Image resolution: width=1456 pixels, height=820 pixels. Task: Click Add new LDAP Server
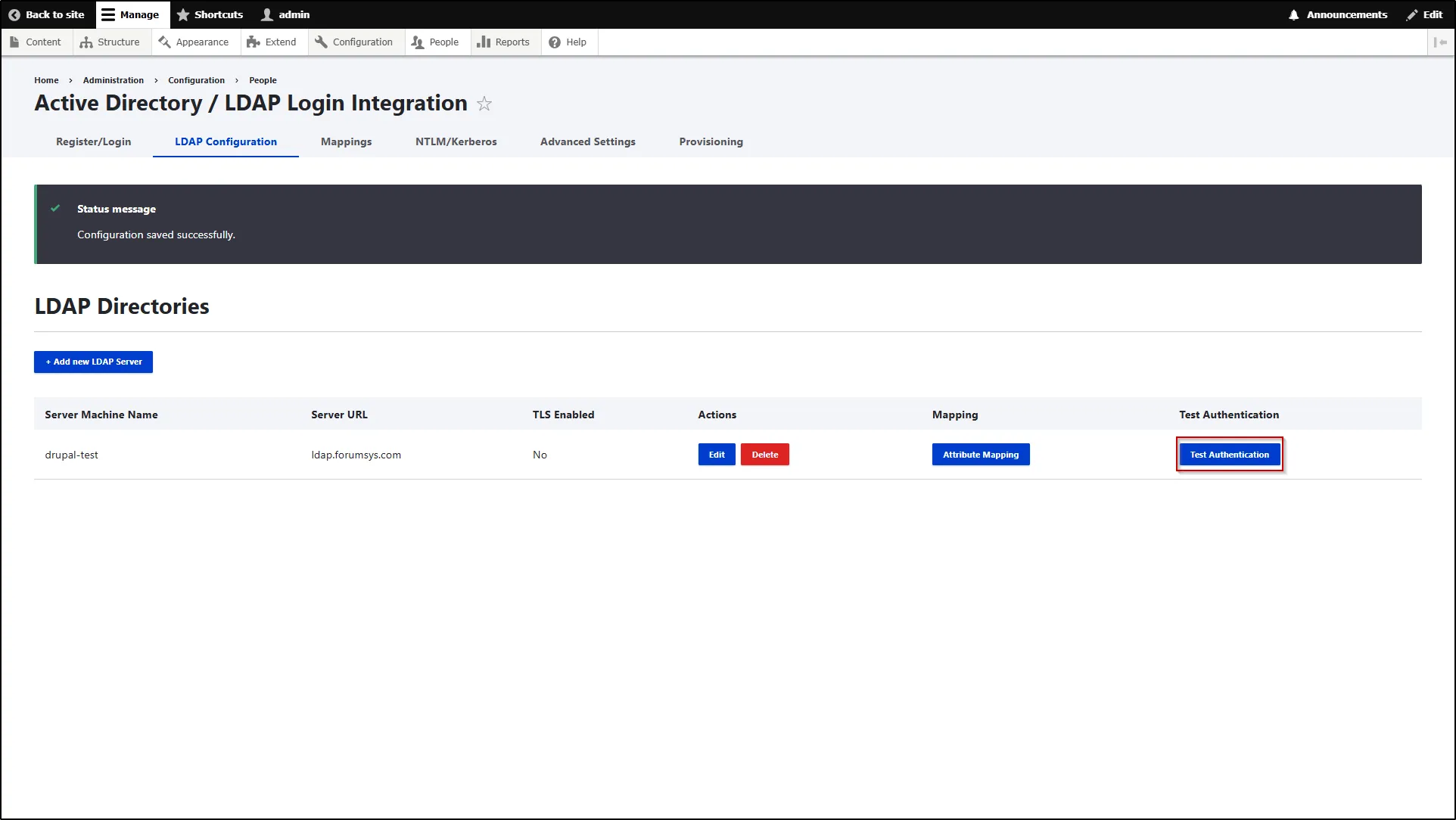click(x=93, y=362)
